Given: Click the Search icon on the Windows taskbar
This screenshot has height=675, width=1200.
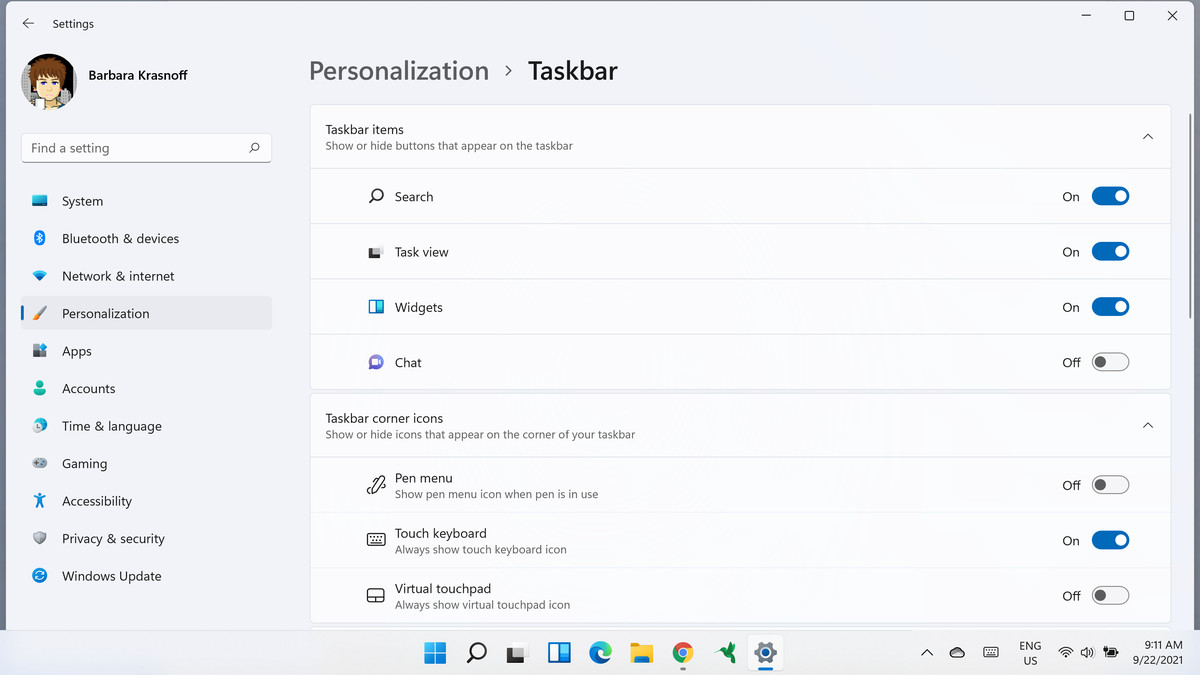Looking at the screenshot, I should coord(477,653).
